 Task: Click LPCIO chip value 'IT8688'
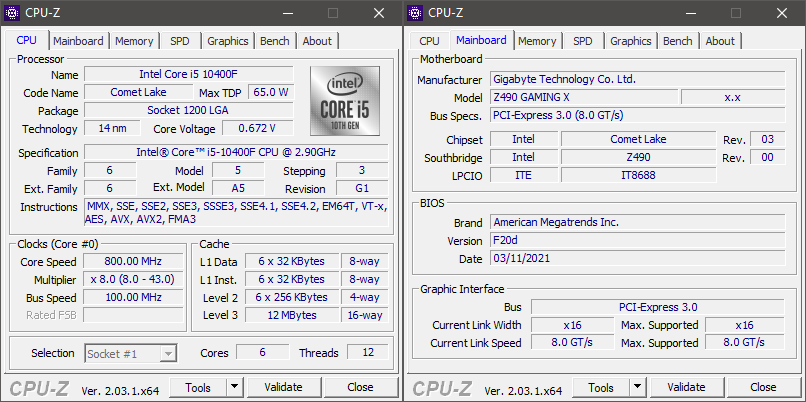pos(638,175)
